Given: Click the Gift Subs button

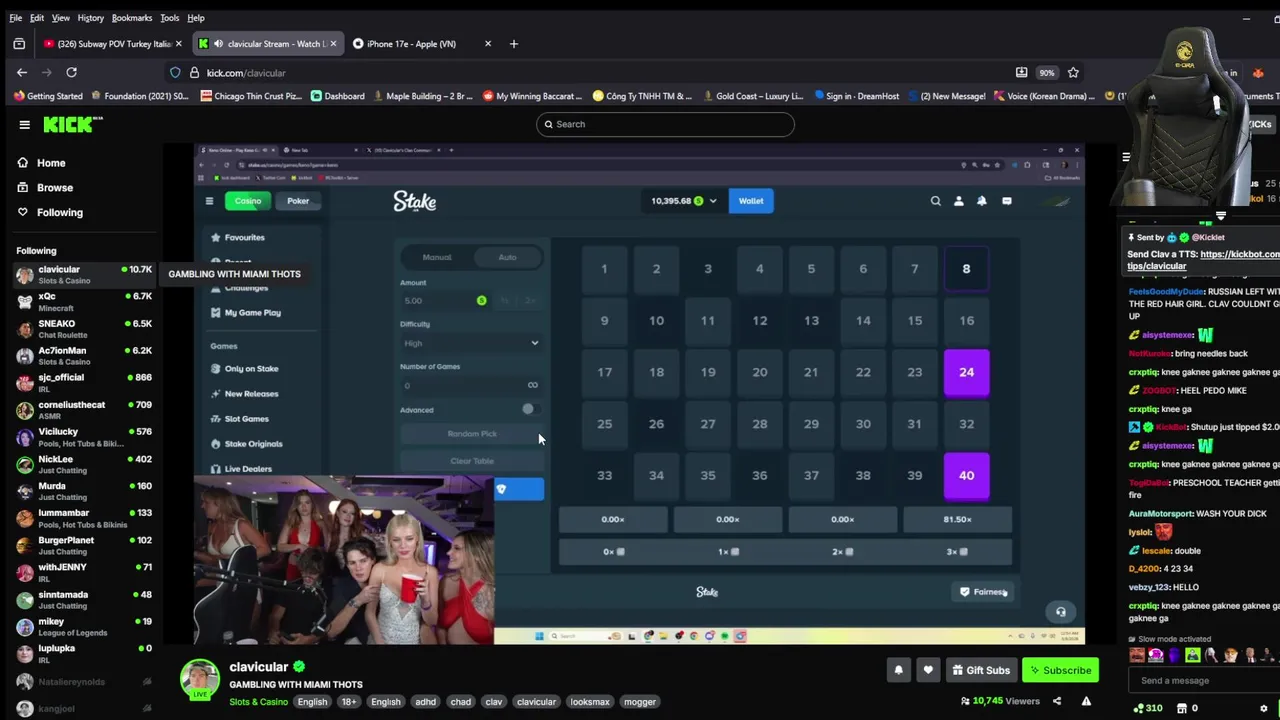Looking at the screenshot, I should [979, 670].
